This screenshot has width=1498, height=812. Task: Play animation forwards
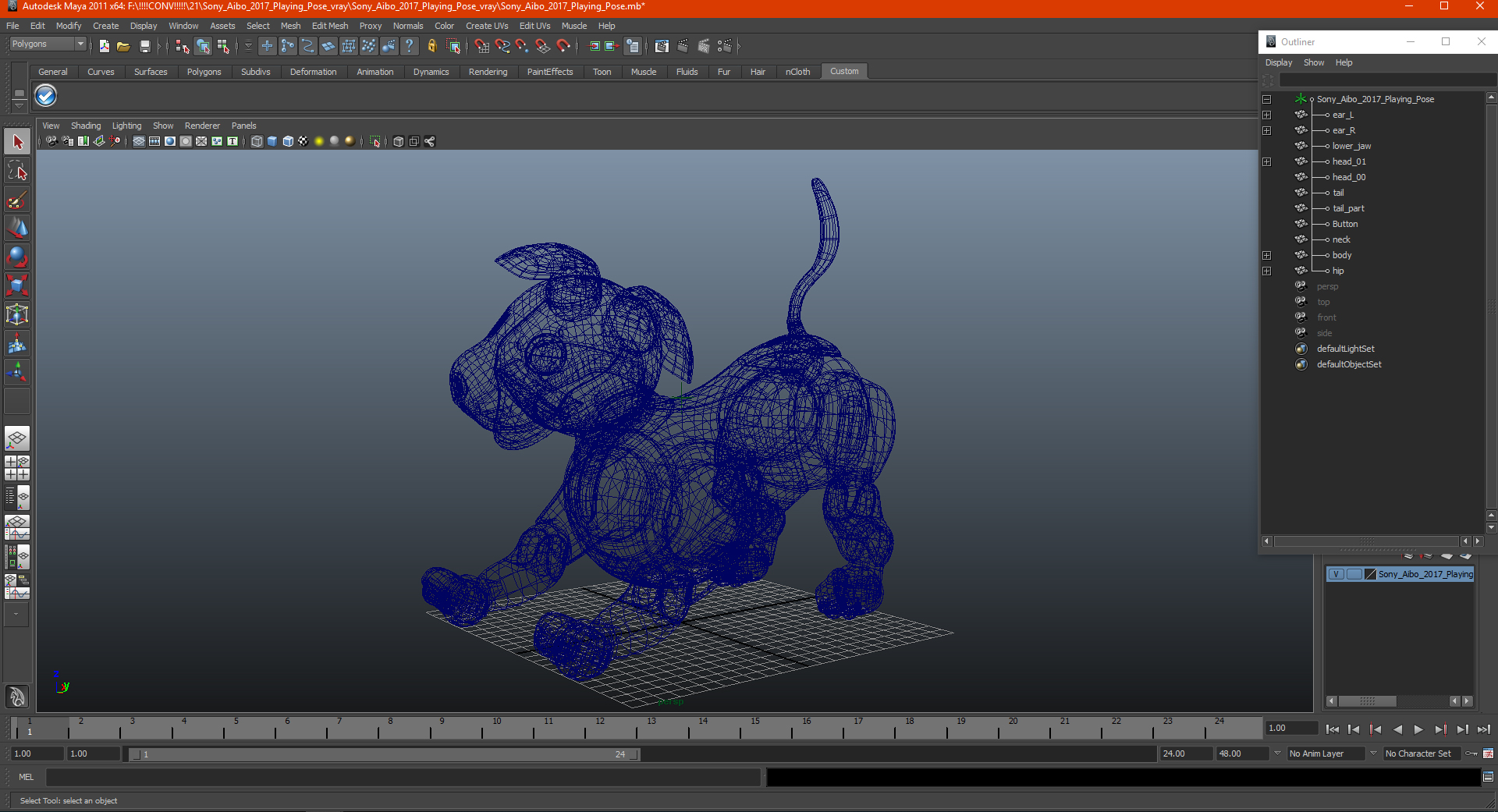(x=1418, y=729)
